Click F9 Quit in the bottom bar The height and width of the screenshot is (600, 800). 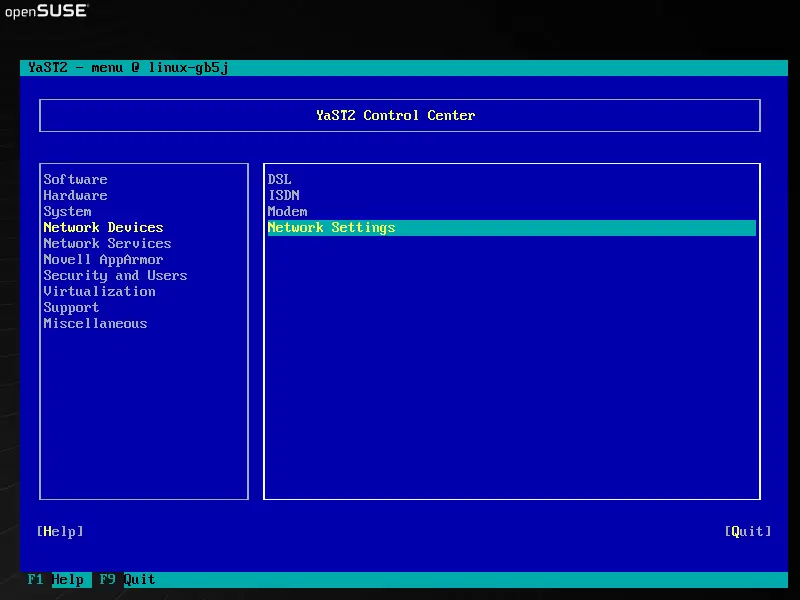pos(127,580)
